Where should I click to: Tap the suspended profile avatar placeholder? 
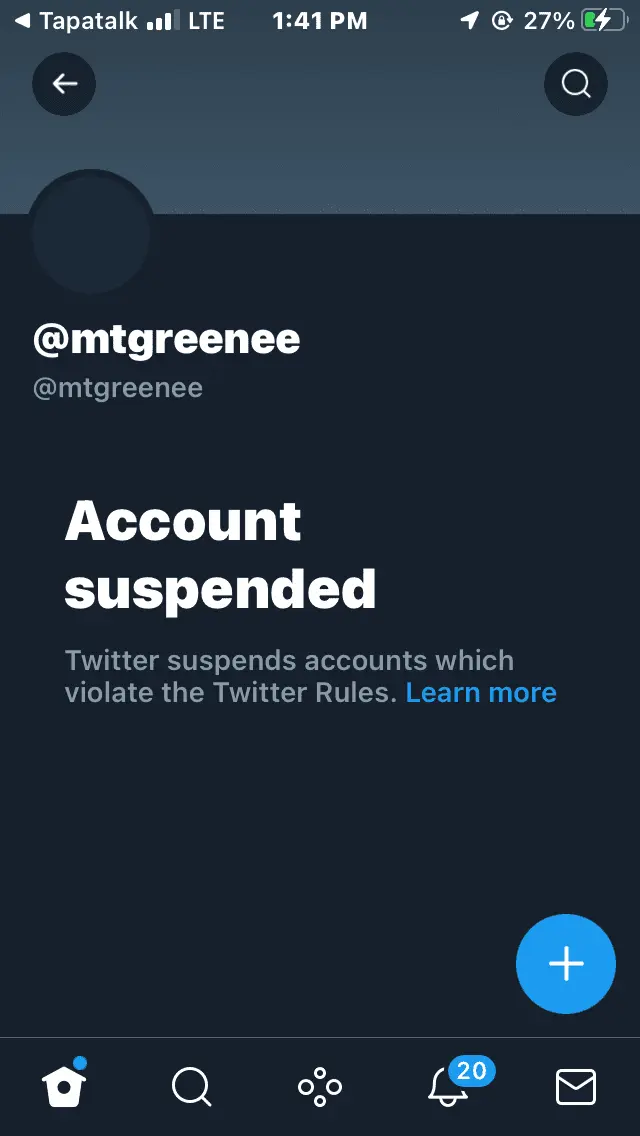(x=91, y=233)
